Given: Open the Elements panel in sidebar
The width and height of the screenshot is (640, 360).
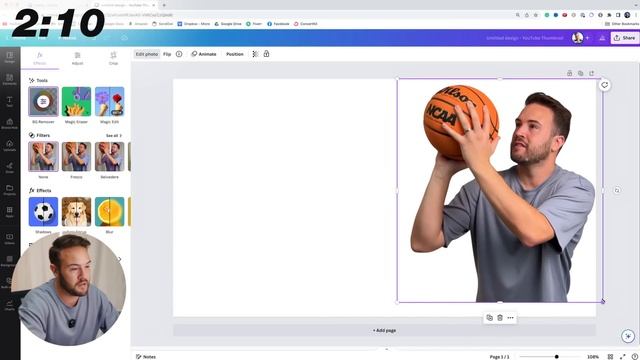Looking at the screenshot, I should click(x=10, y=79).
